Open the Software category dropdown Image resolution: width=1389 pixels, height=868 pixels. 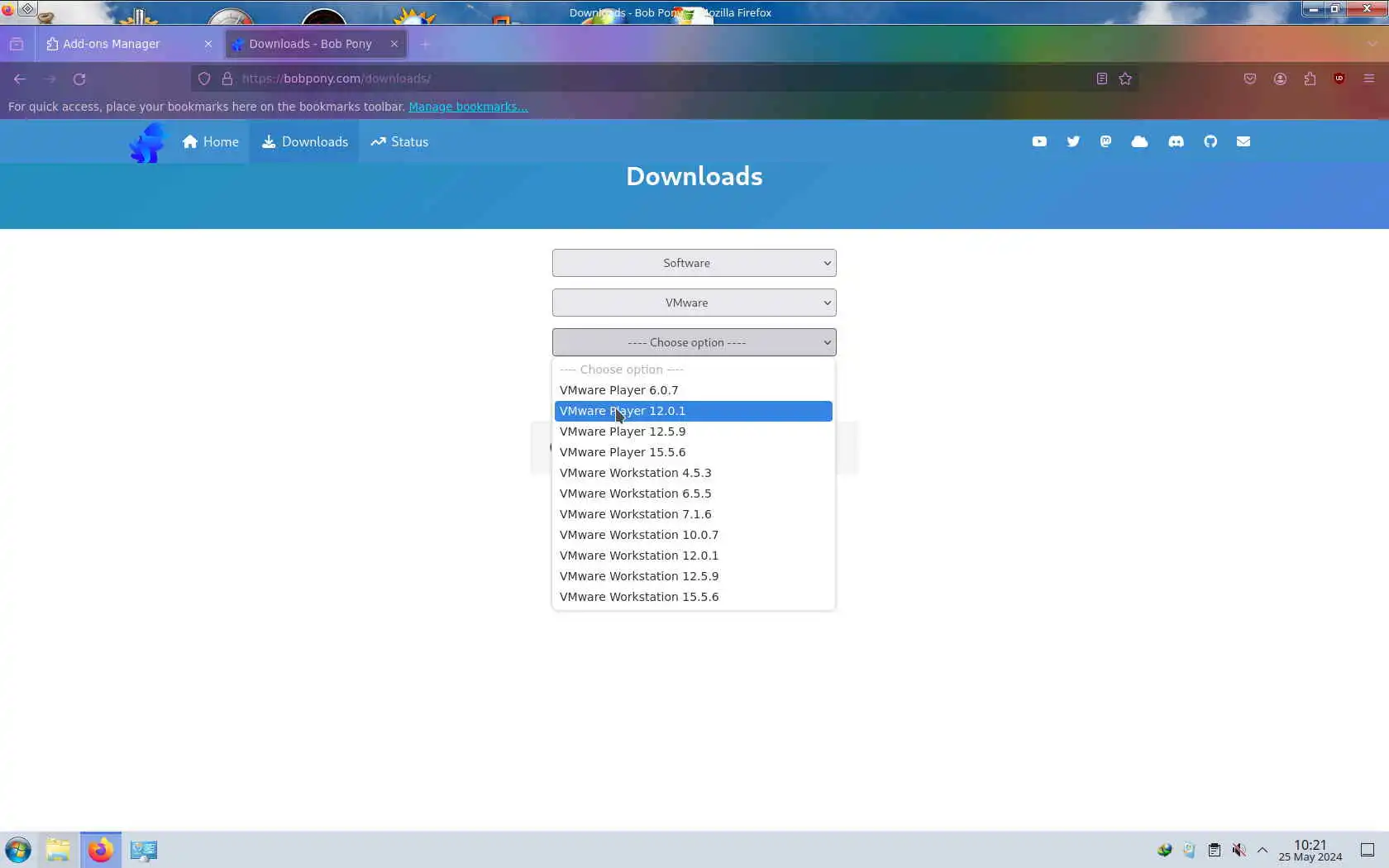[694, 263]
